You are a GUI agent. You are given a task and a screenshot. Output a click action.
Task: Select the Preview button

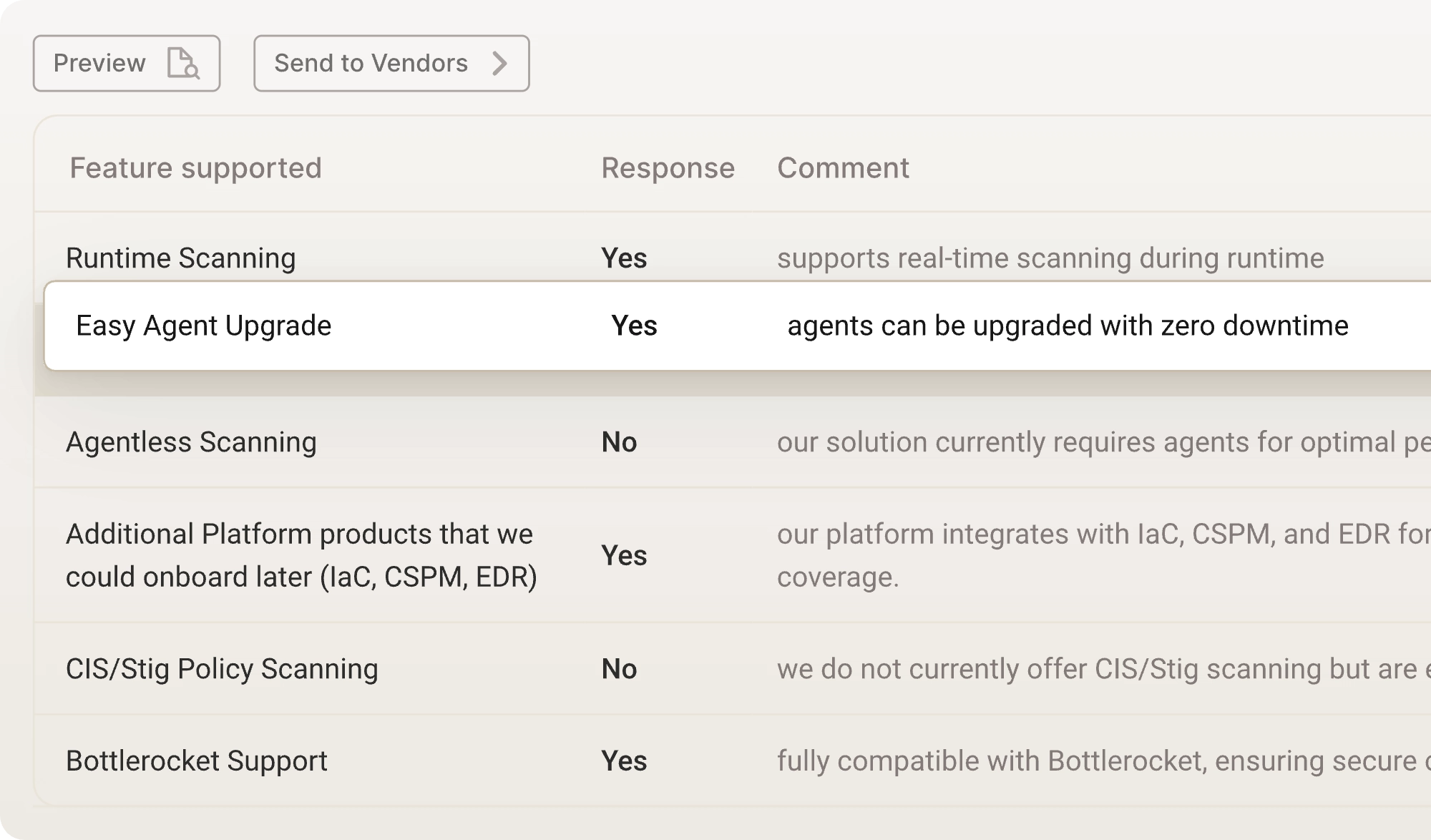coord(127,63)
